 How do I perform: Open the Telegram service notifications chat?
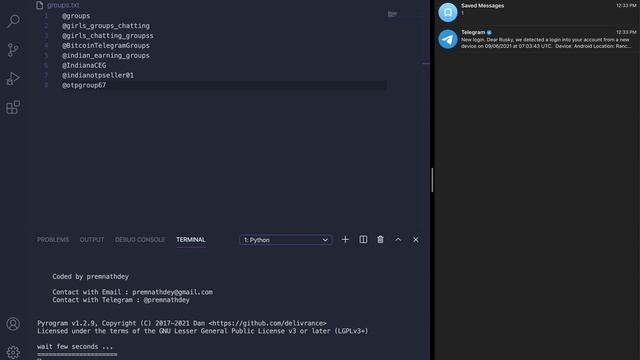[x=537, y=39]
